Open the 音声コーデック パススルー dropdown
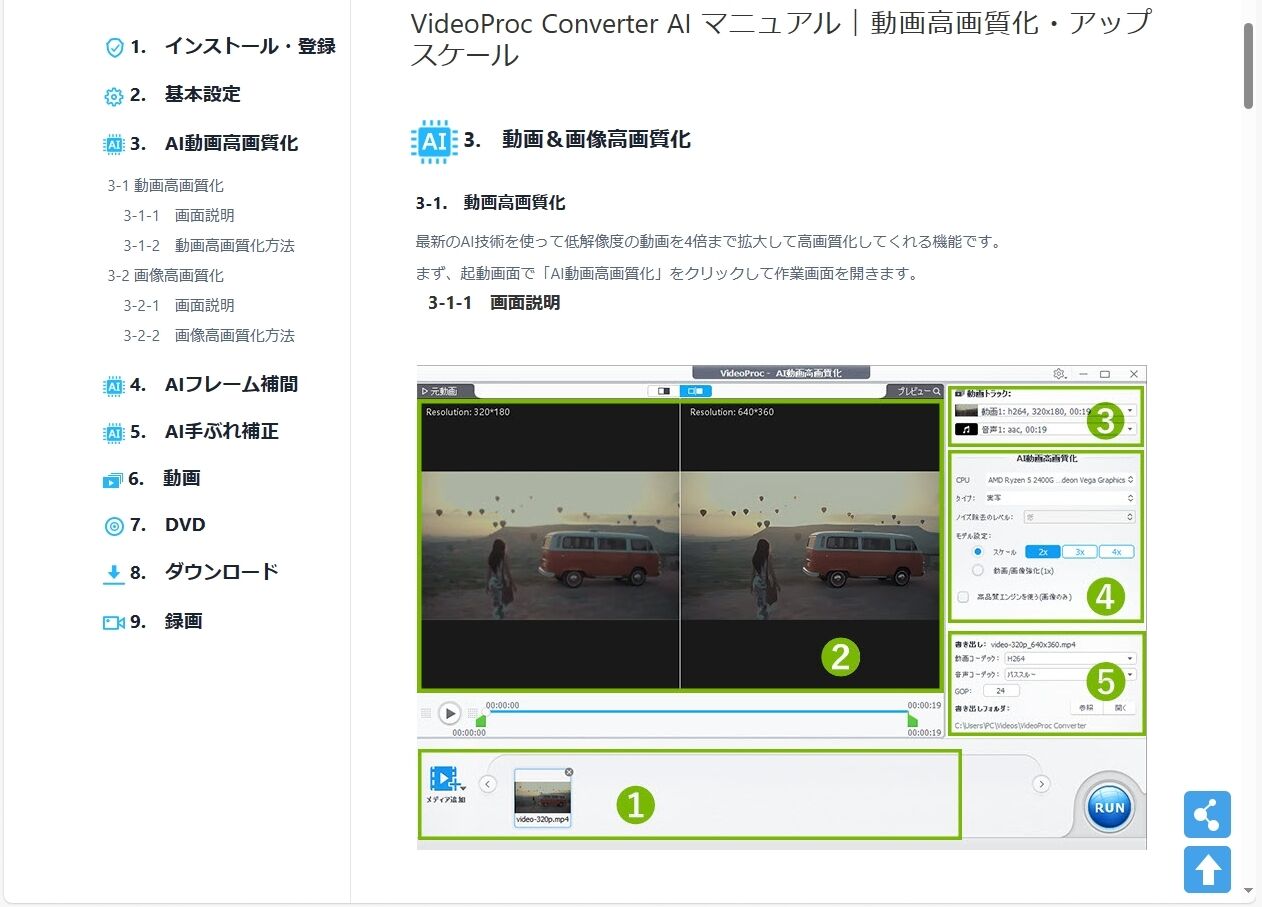The height and width of the screenshot is (907, 1262). pos(1070,675)
